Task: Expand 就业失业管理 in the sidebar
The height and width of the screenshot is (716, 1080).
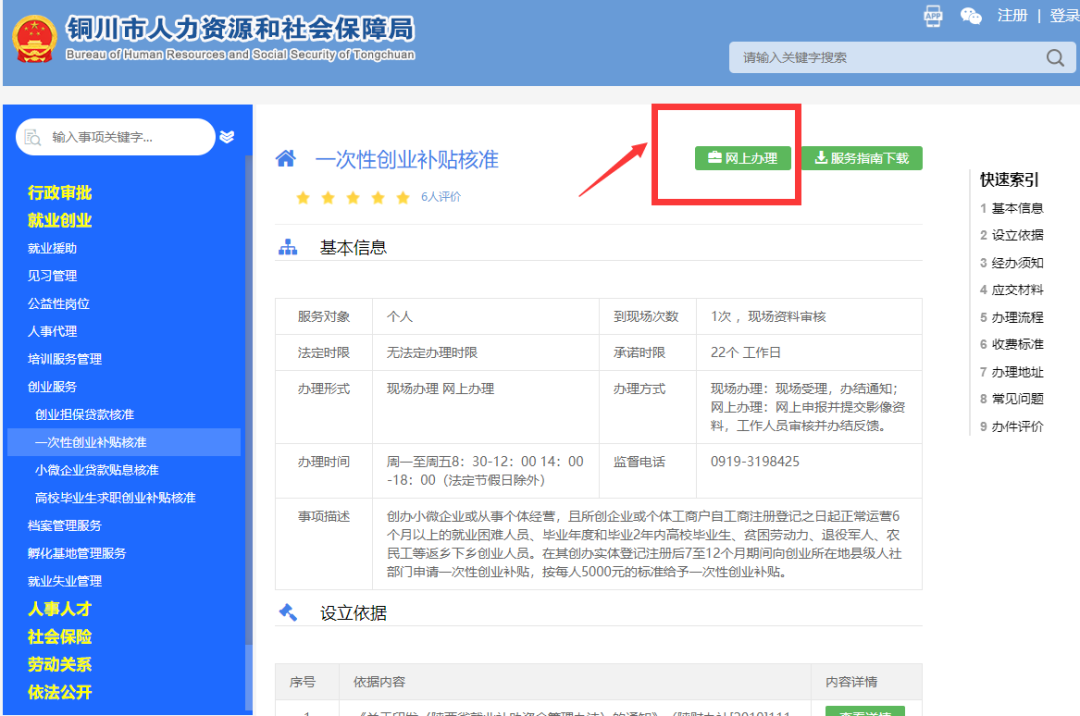Action: (65, 581)
